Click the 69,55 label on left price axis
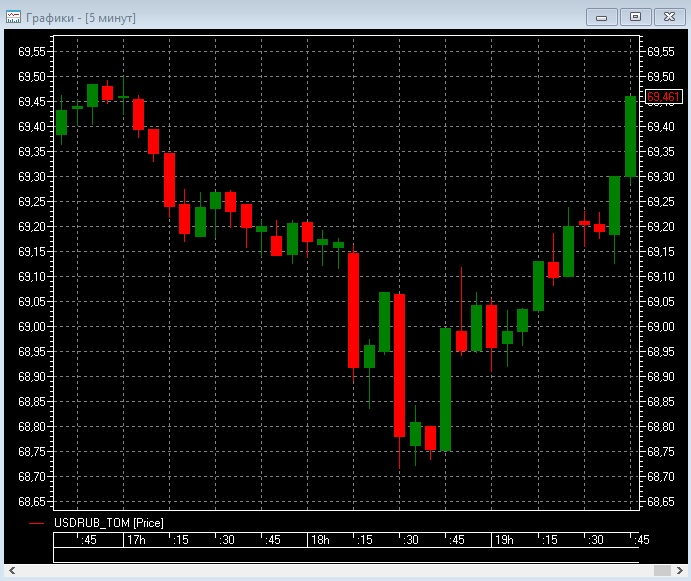691x581 pixels. (32, 52)
